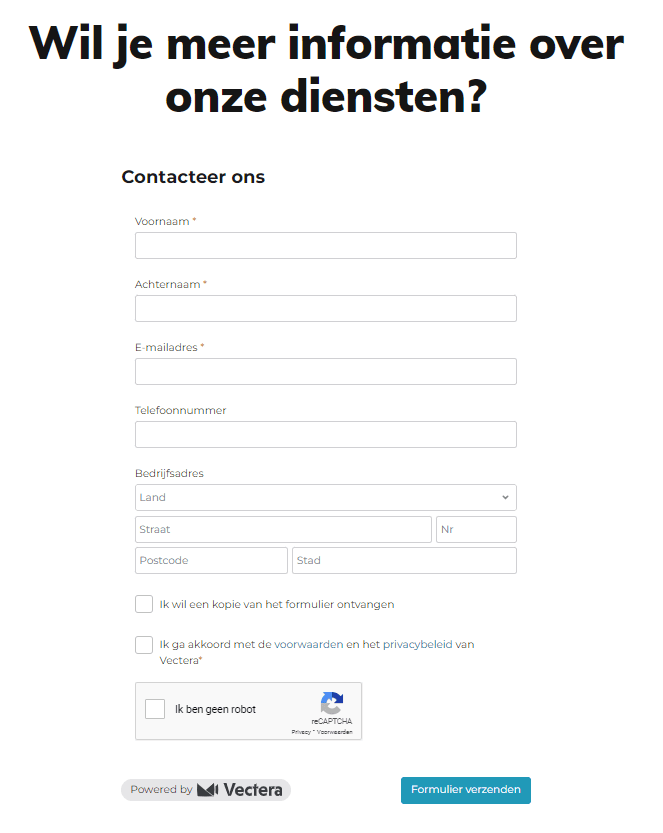Check the 'Ik ben geen robot' box
This screenshot has width=663, height=833.
click(x=155, y=709)
